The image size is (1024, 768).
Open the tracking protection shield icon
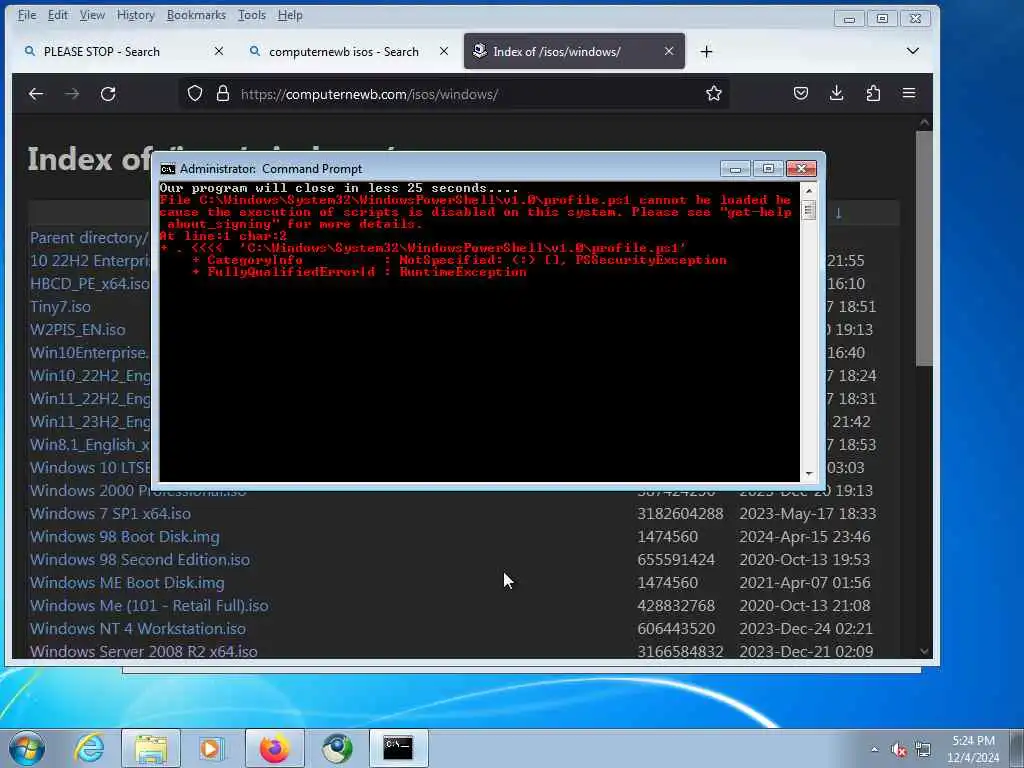[195, 93]
